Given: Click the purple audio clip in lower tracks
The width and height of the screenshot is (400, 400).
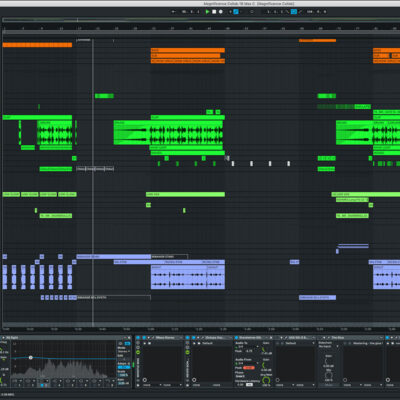Looking at the screenshot, I should [188, 277].
